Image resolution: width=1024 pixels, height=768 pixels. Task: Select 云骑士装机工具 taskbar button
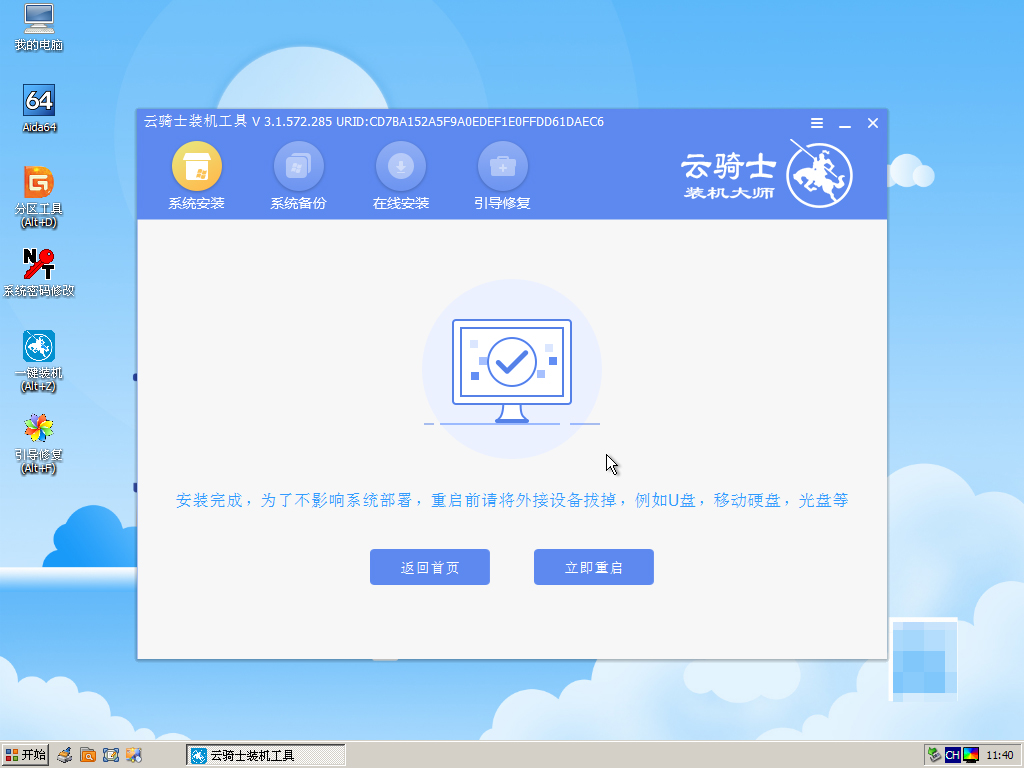[x=266, y=756]
